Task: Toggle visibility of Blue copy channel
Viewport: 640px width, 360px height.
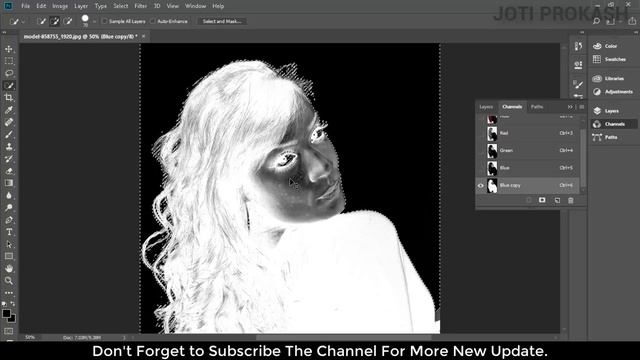Action: [480, 186]
